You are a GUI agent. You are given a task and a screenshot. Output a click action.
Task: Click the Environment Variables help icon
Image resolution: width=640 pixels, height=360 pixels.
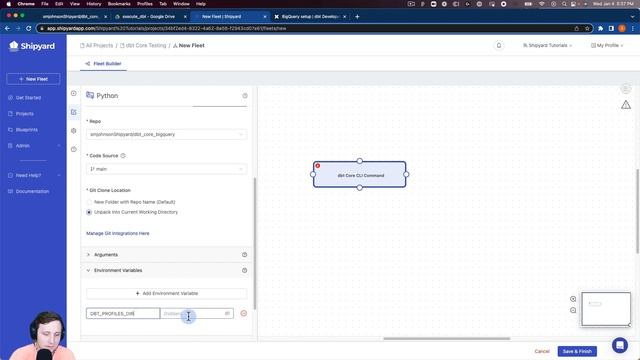(x=244, y=270)
